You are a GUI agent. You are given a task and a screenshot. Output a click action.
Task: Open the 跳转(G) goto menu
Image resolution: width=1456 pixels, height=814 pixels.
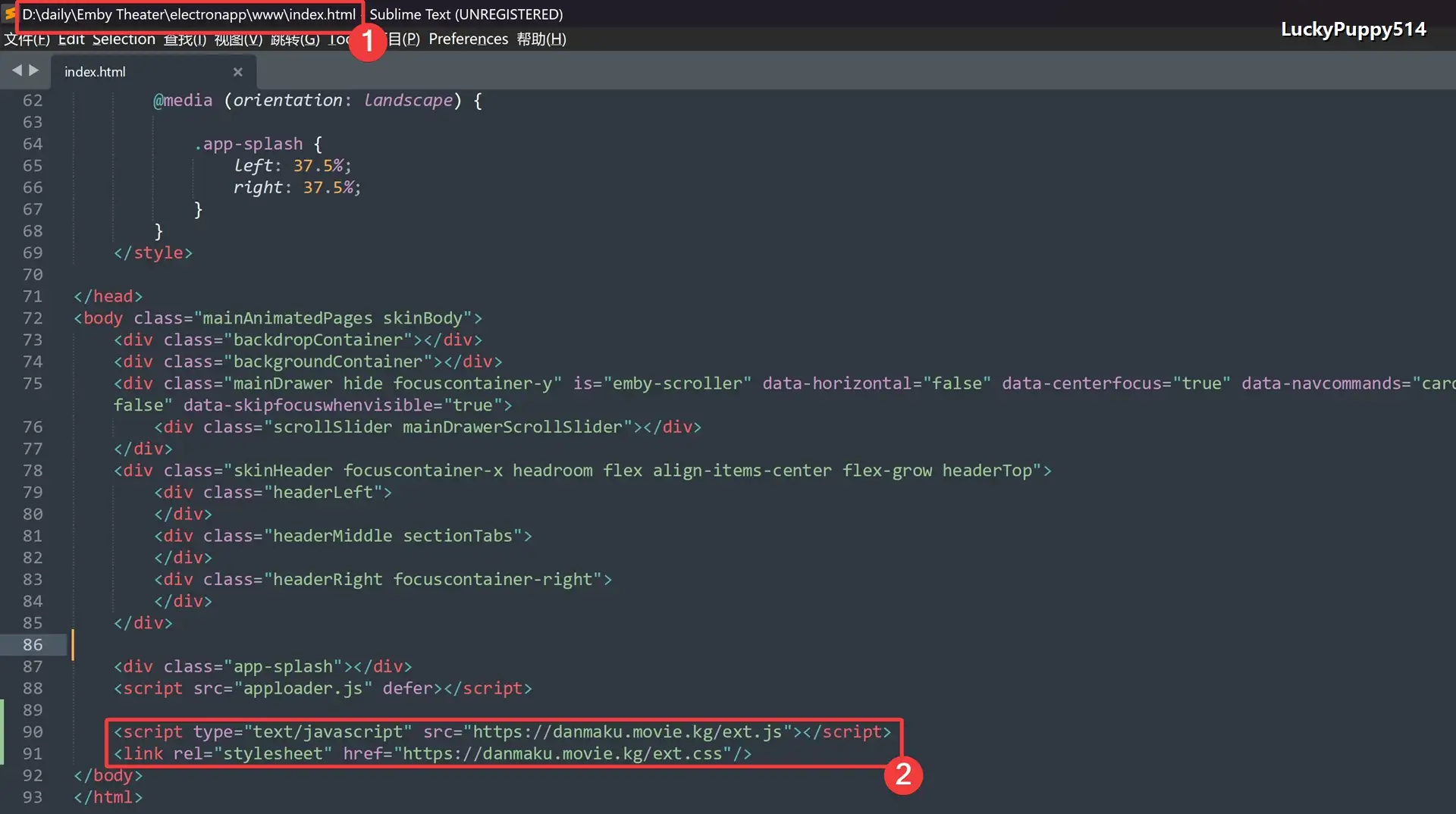click(x=295, y=39)
